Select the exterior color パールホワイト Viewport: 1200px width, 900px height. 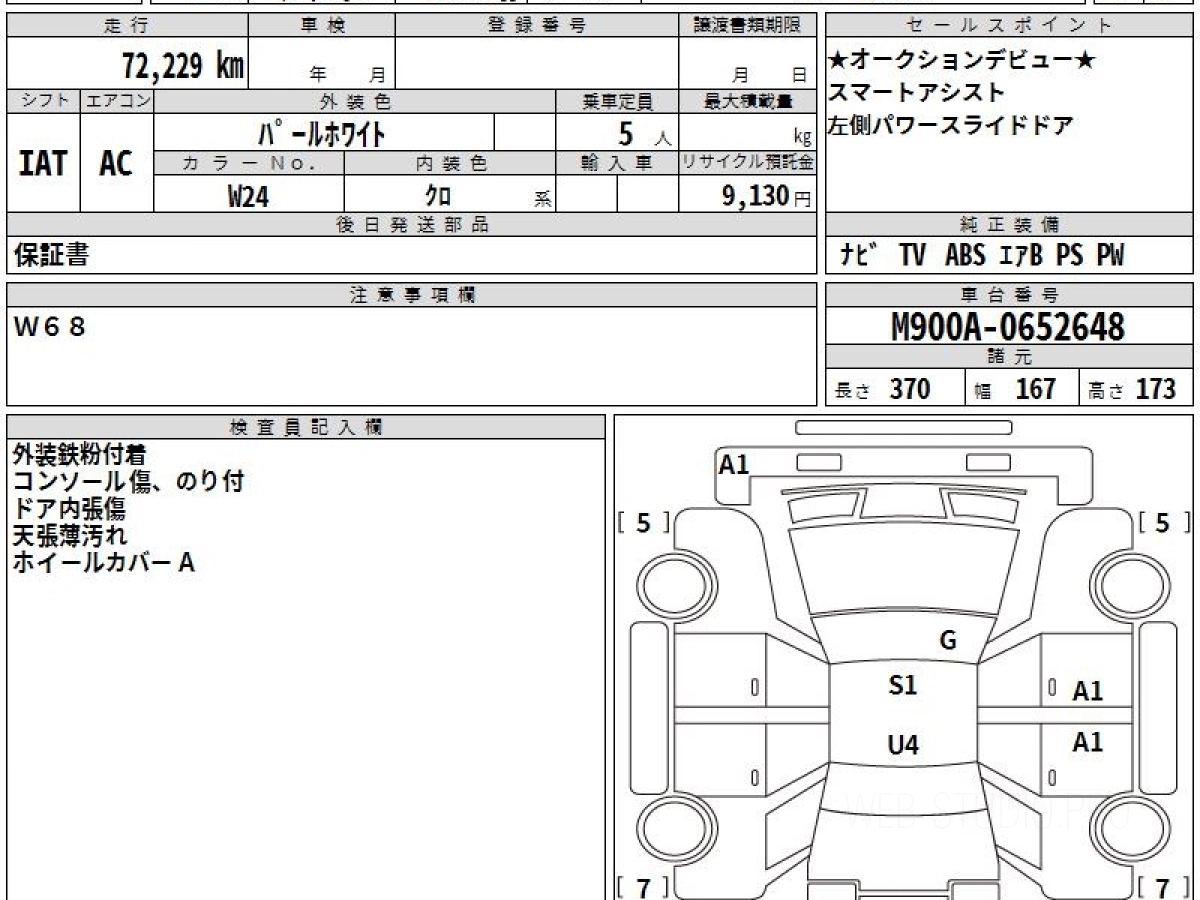tap(322, 132)
